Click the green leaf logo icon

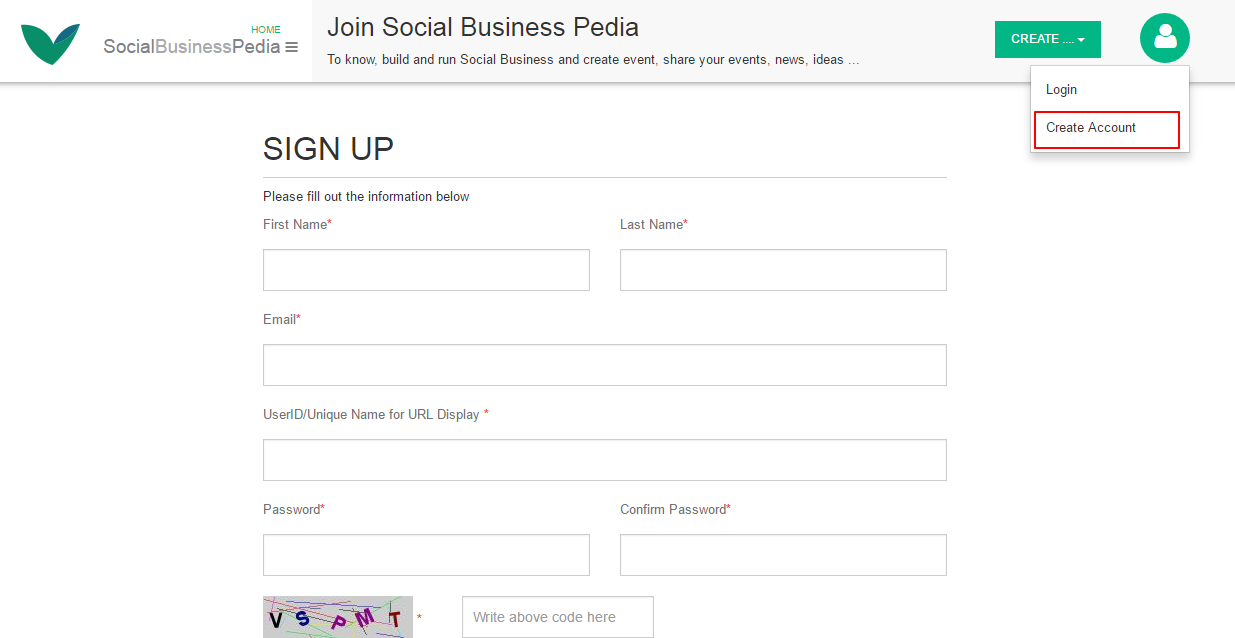pos(50,44)
